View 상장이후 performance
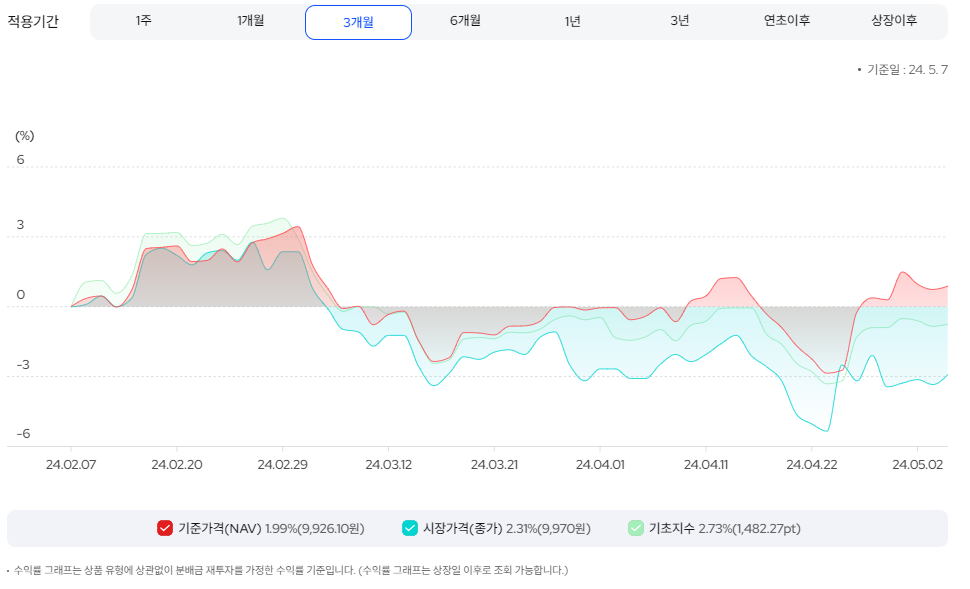This screenshot has height=589, width=970. tap(894, 22)
